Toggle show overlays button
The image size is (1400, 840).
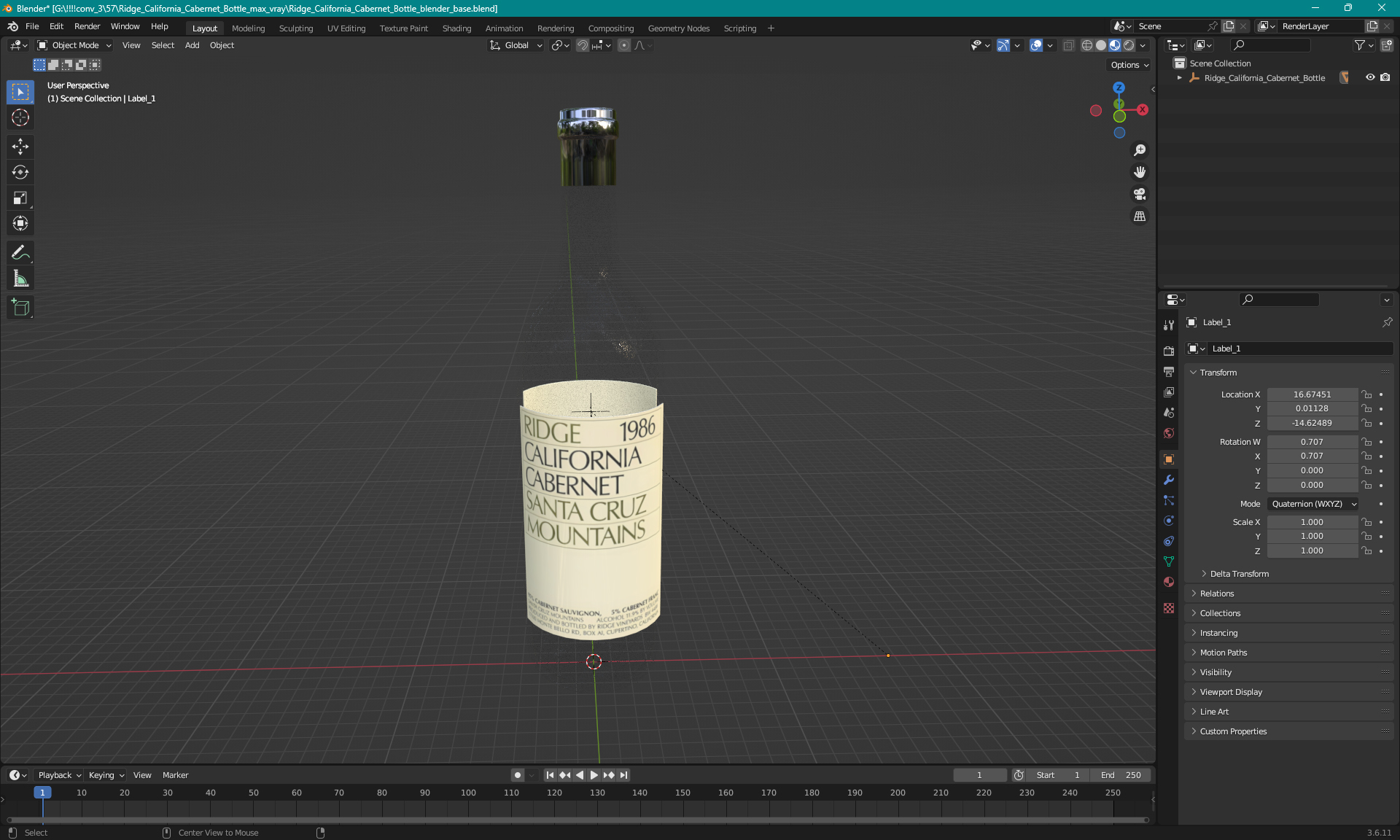pyautogui.click(x=1036, y=45)
